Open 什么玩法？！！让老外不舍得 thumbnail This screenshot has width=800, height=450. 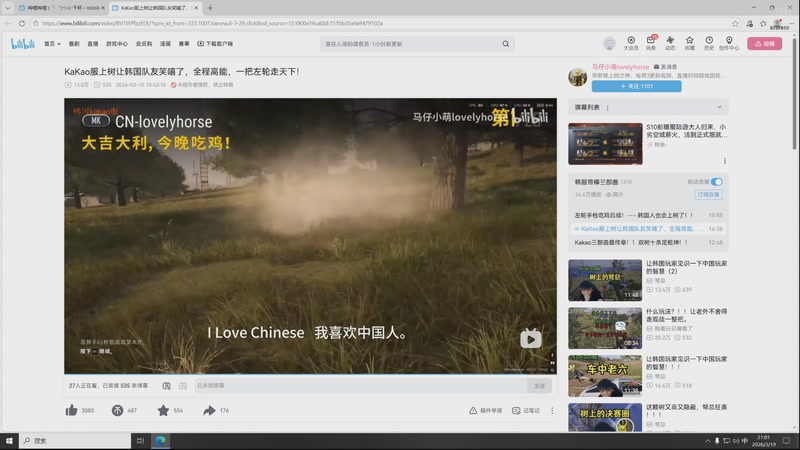[605, 328]
